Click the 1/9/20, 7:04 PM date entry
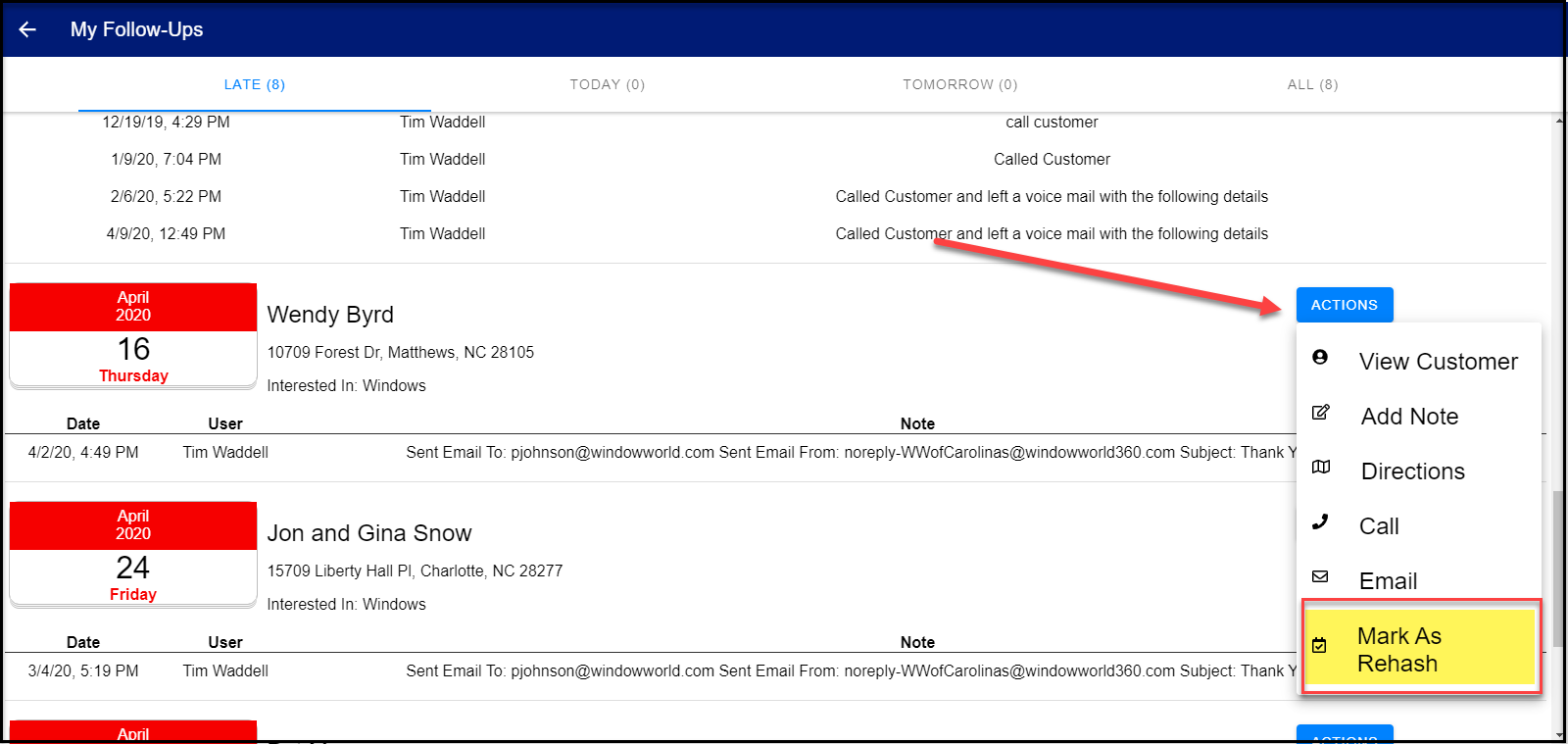 point(167,159)
